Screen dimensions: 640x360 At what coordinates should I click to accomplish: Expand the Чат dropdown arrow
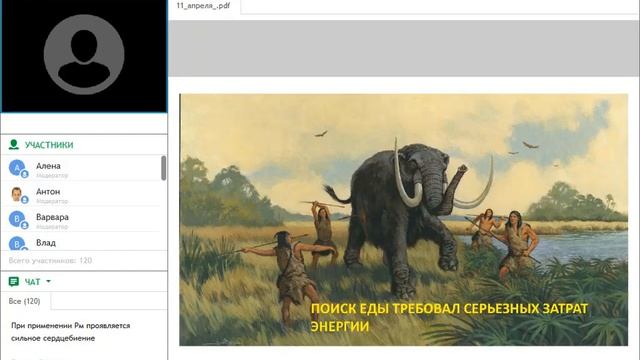pos(49,281)
